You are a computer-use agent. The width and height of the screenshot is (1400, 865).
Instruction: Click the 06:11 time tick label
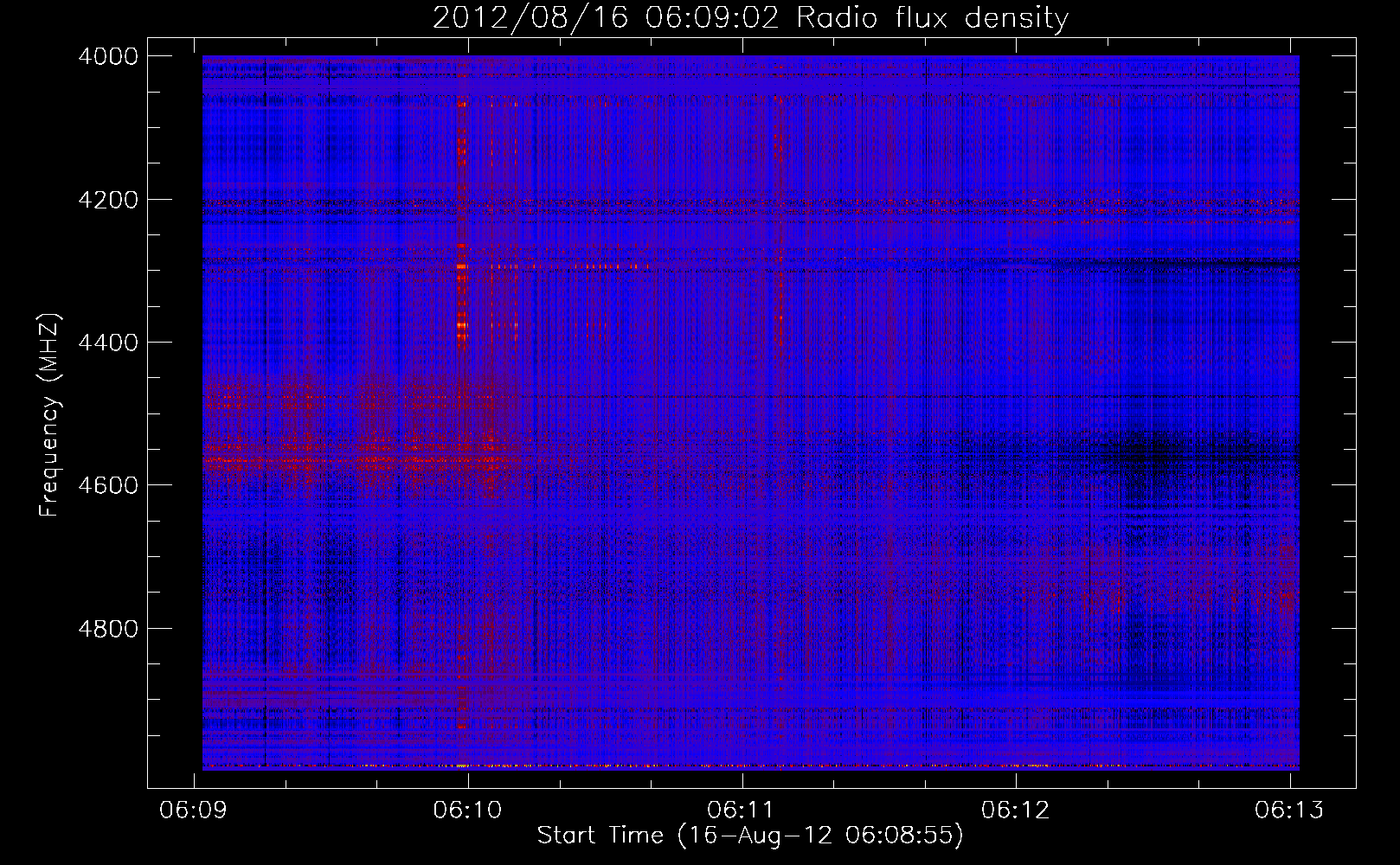pyautogui.click(x=742, y=810)
